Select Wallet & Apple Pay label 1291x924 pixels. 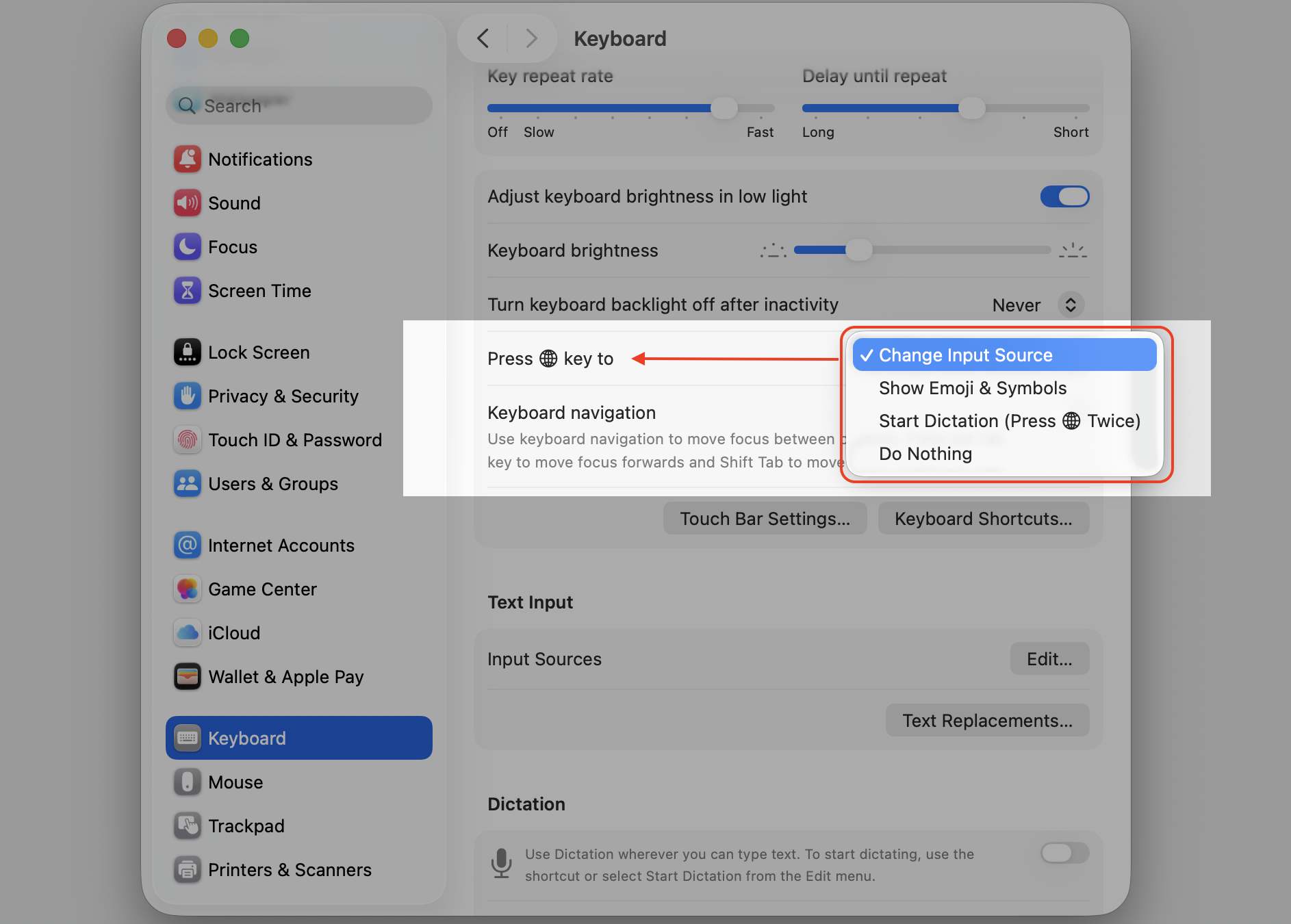[286, 676]
